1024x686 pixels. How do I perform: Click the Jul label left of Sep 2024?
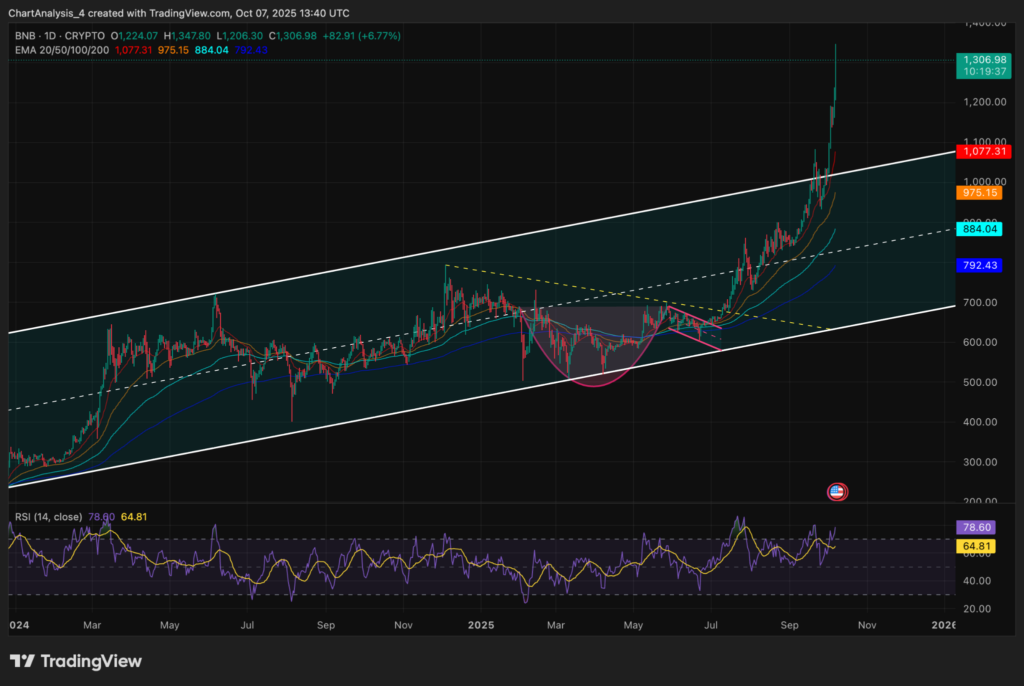click(247, 625)
